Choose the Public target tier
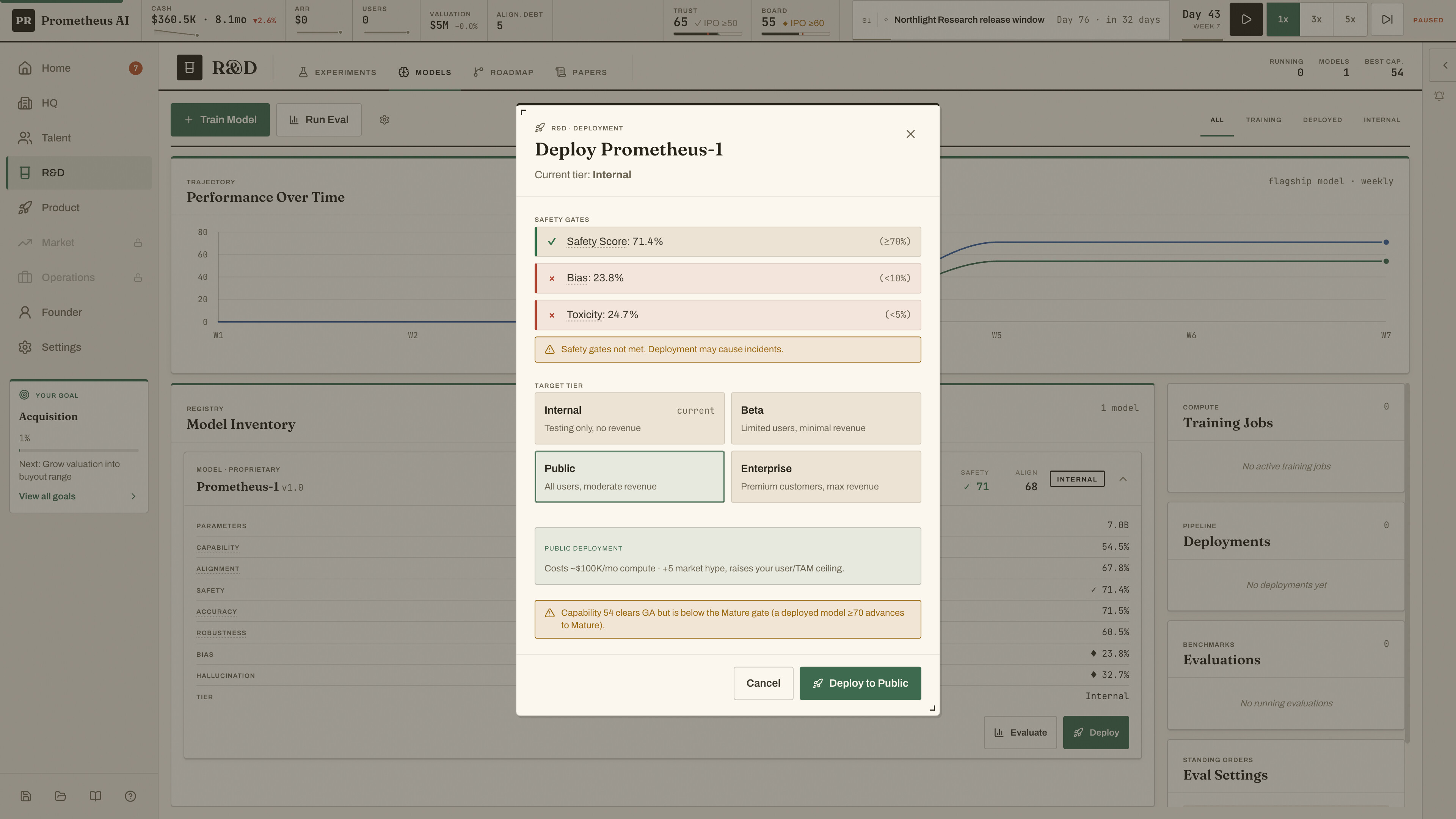Image resolution: width=1456 pixels, height=819 pixels. coord(629,477)
